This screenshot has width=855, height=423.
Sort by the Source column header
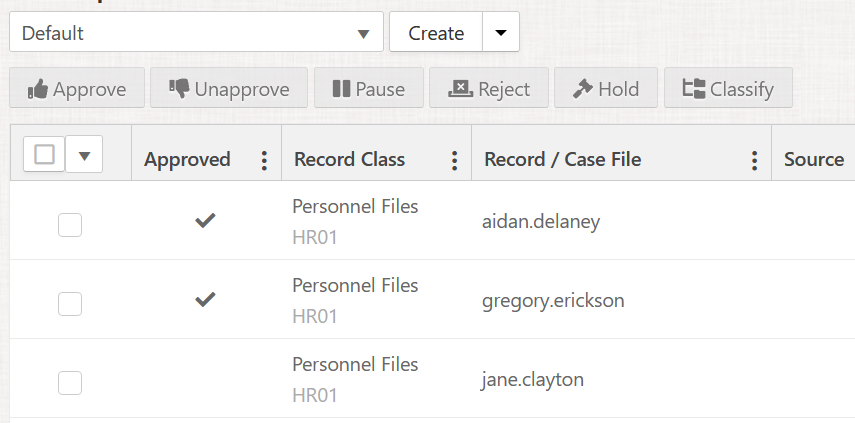(813, 159)
